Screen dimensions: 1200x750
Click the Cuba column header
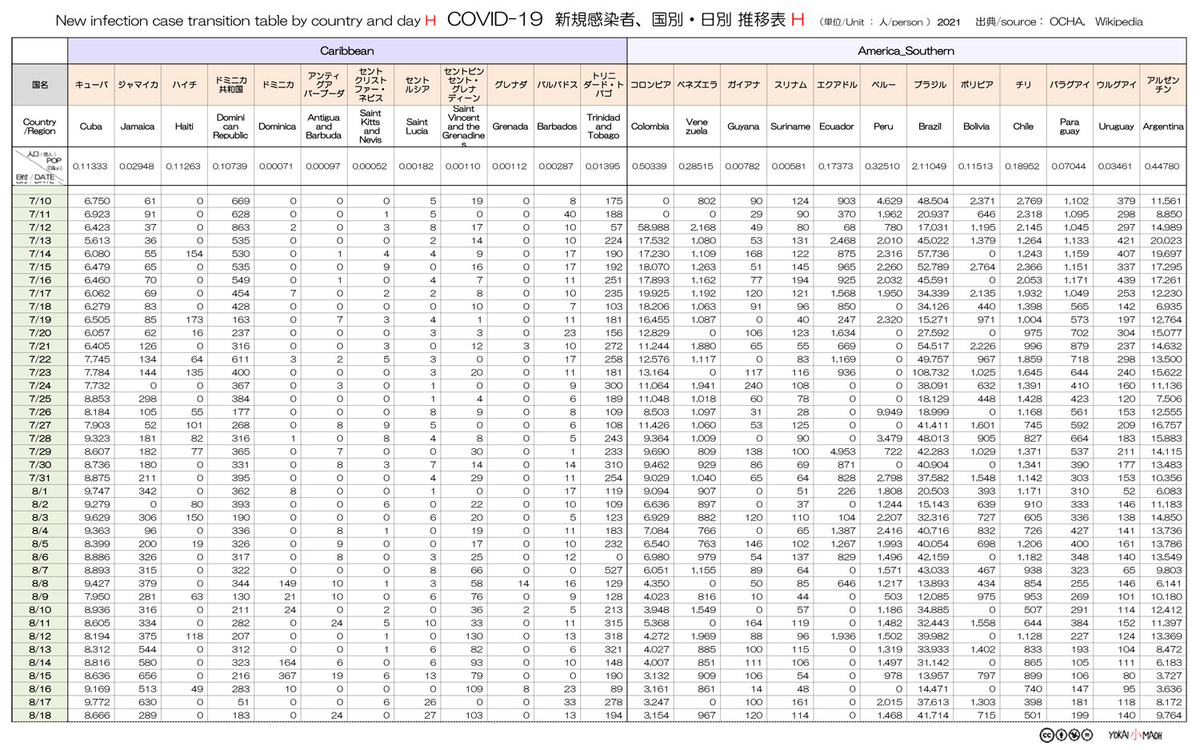tap(91, 128)
